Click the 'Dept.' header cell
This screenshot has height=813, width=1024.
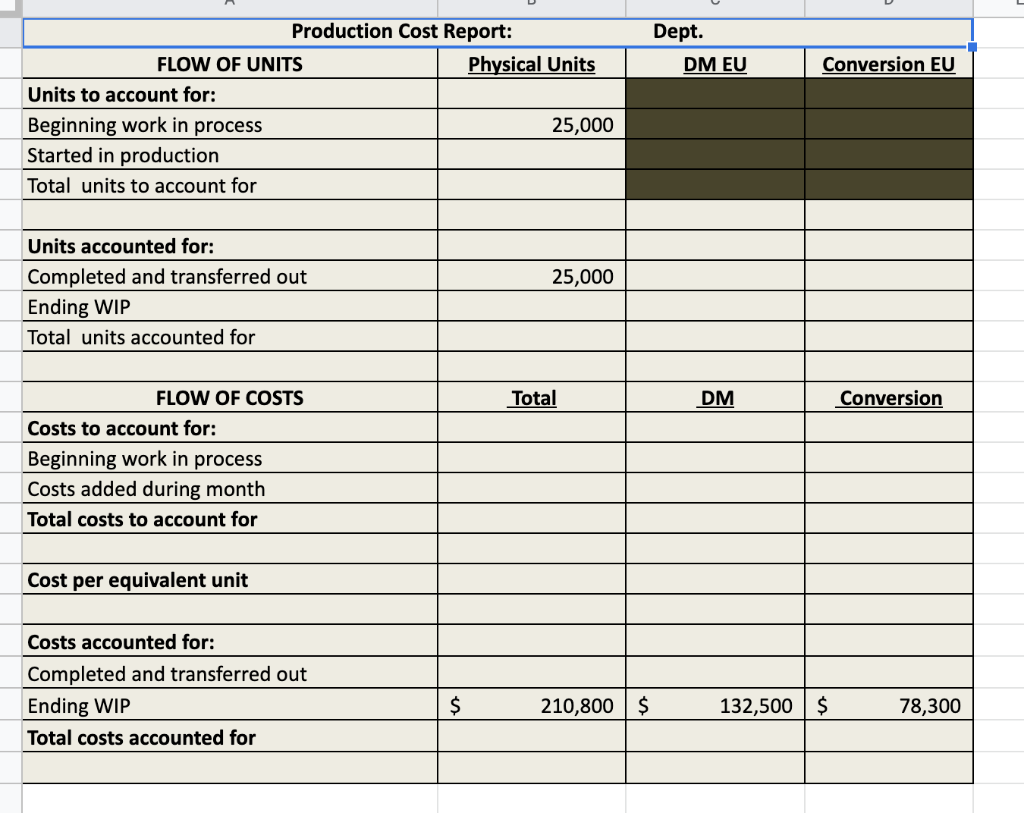pyautogui.click(x=678, y=31)
